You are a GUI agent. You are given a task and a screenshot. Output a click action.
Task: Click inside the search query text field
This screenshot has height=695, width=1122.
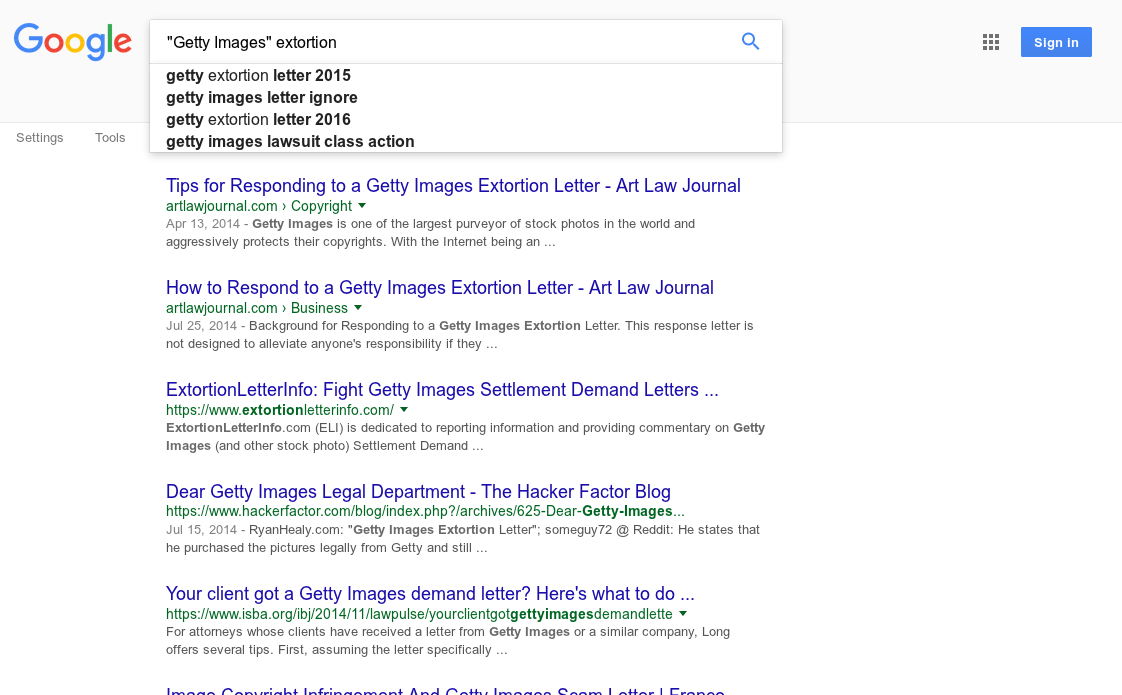click(440, 42)
